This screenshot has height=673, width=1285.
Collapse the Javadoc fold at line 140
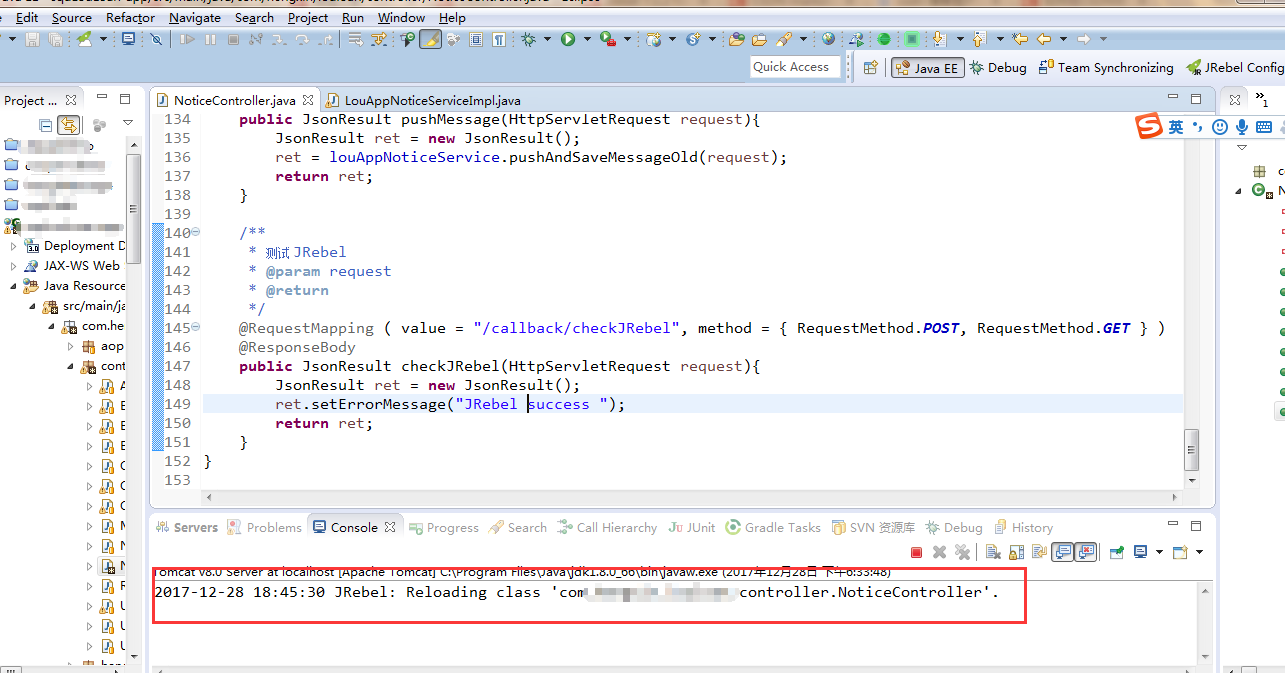coord(195,232)
